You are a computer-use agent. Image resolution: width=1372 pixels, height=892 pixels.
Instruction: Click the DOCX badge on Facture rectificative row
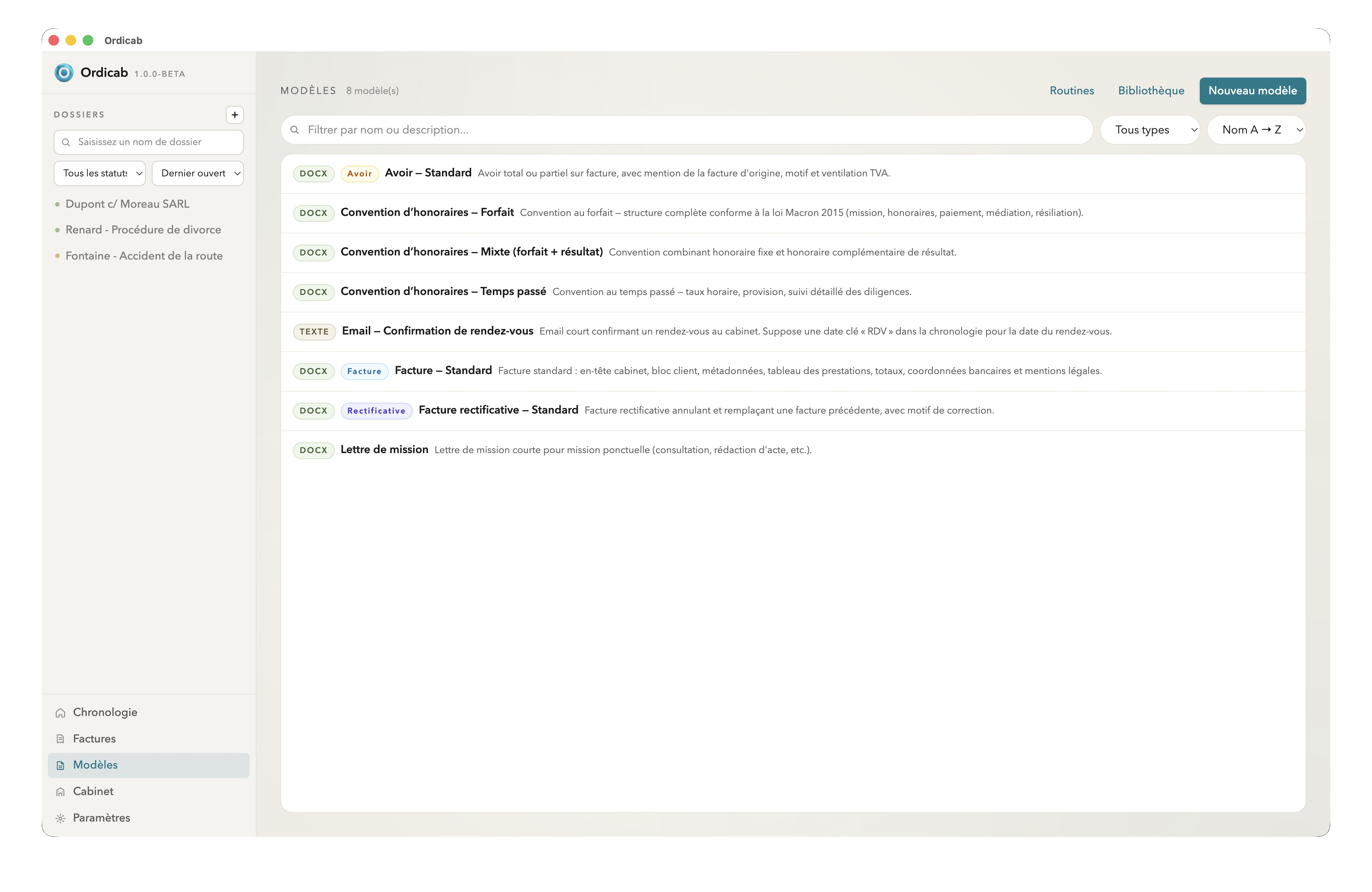pos(314,411)
